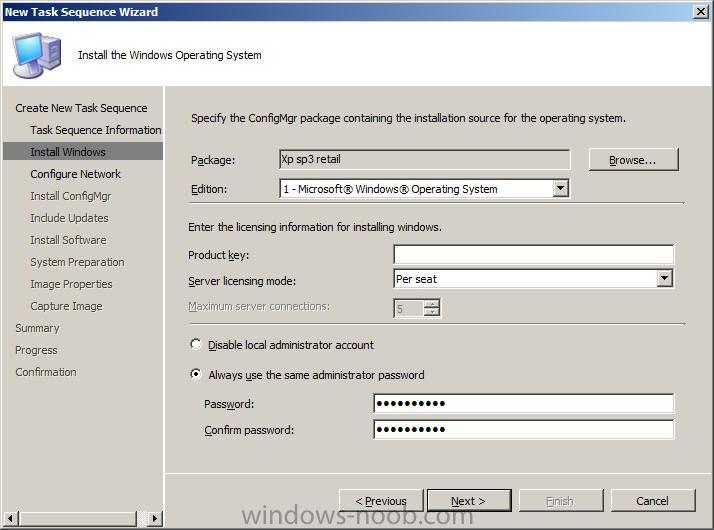714x530 pixels.
Task: Click into the Product key field
Action: click(x=533, y=254)
